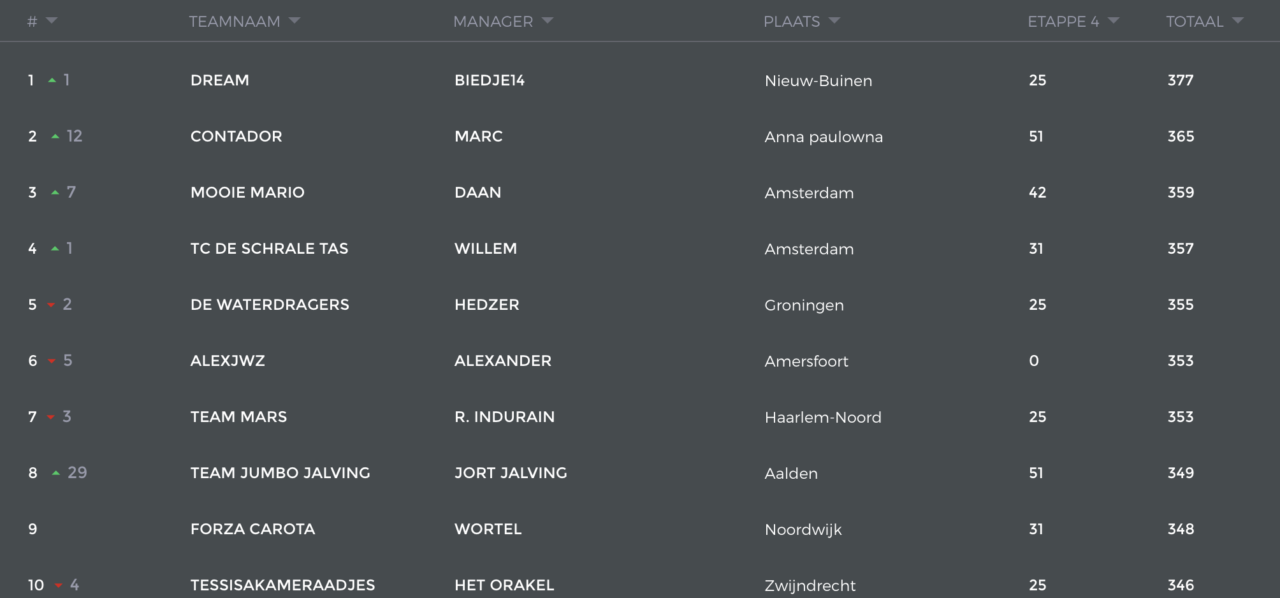Click the red down arrow for TESSISAKAMERAADJES
1280x598 pixels.
[59, 585]
